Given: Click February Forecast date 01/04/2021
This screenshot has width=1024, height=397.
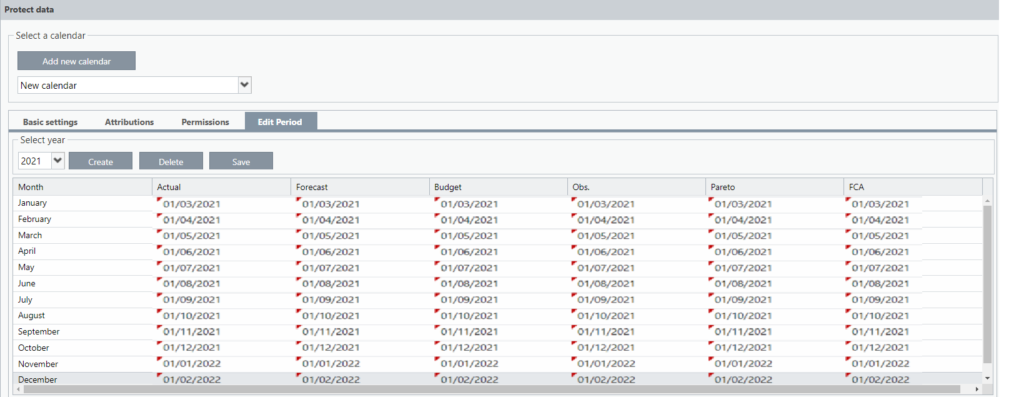Looking at the screenshot, I should coord(330,220).
